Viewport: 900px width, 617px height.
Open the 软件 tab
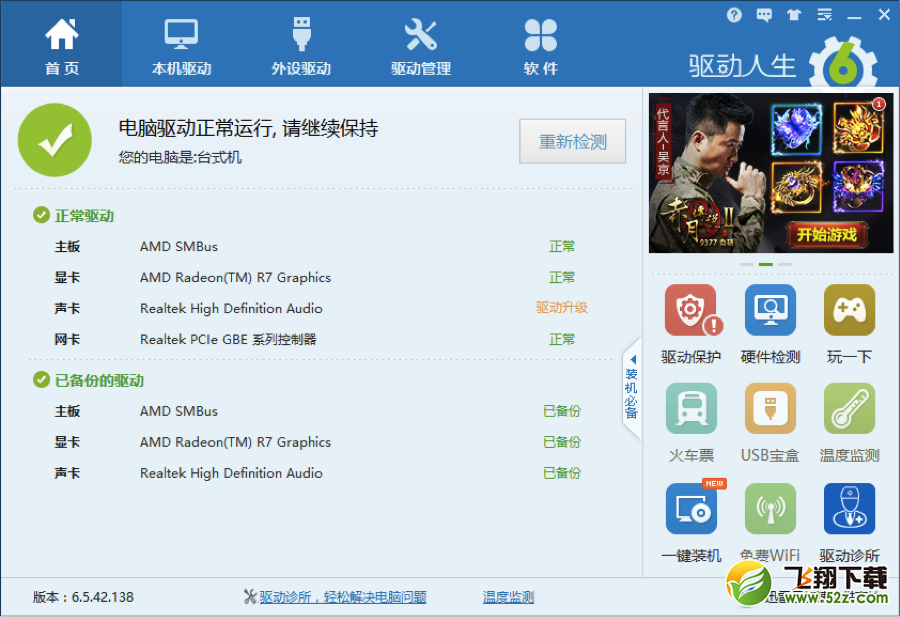[x=540, y=46]
